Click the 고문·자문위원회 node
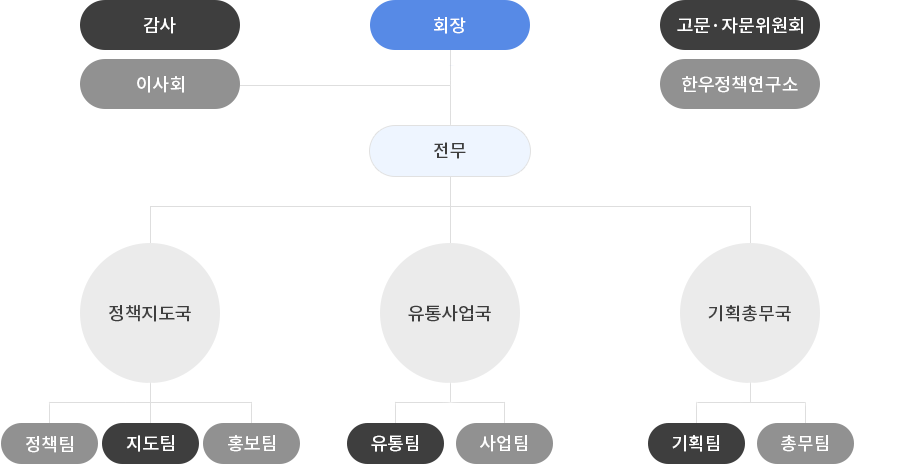The image size is (900, 464). click(740, 25)
